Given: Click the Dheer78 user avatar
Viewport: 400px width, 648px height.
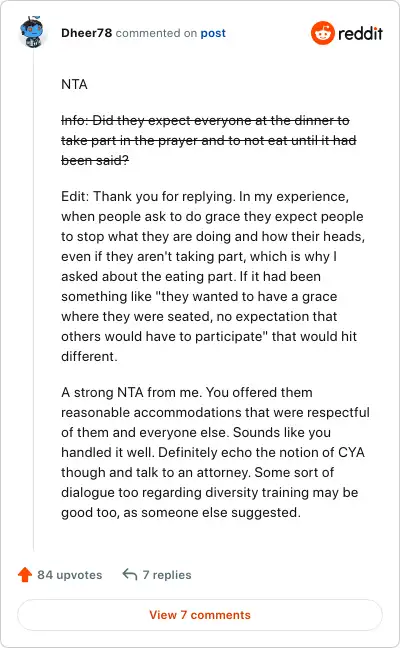Looking at the screenshot, I should (x=32, y=32).
